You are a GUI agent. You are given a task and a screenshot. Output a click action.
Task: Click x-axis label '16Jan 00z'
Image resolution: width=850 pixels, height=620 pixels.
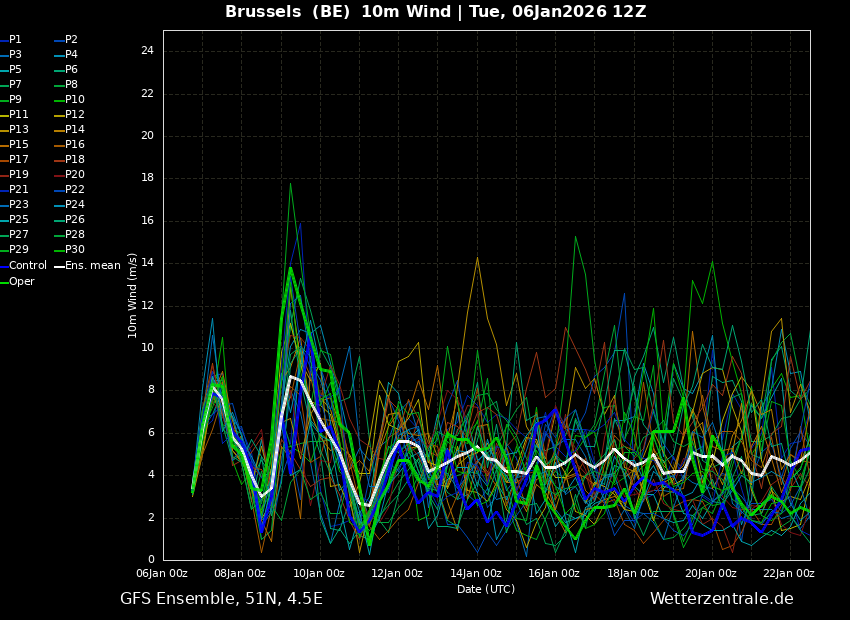point(553,573)
